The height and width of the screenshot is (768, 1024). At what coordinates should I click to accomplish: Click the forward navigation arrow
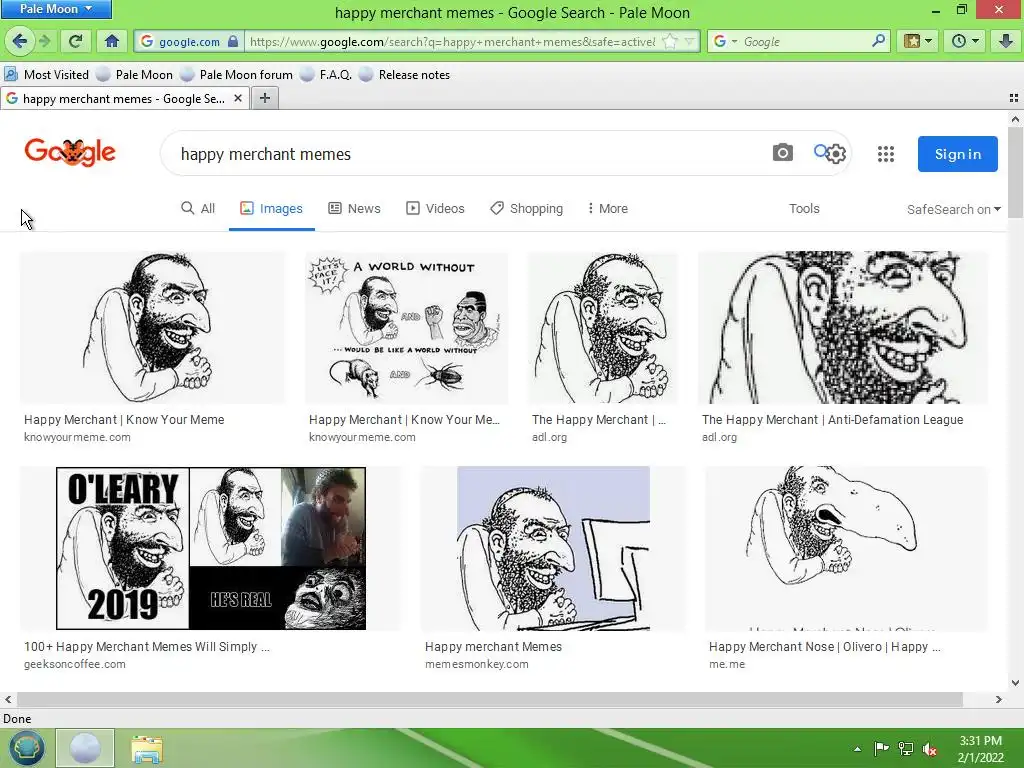(44, 42)
